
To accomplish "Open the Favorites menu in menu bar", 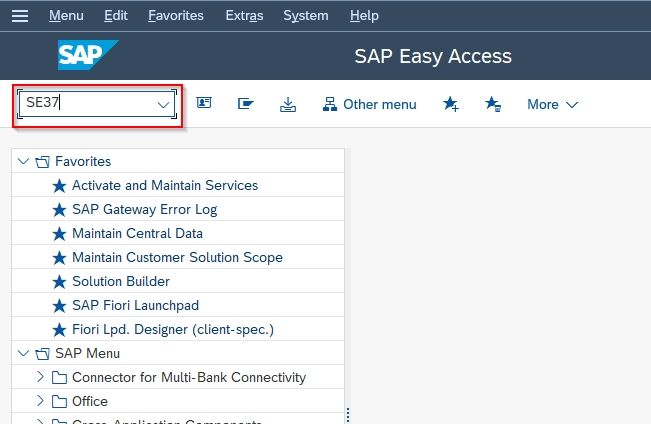I will coord(176,16).
